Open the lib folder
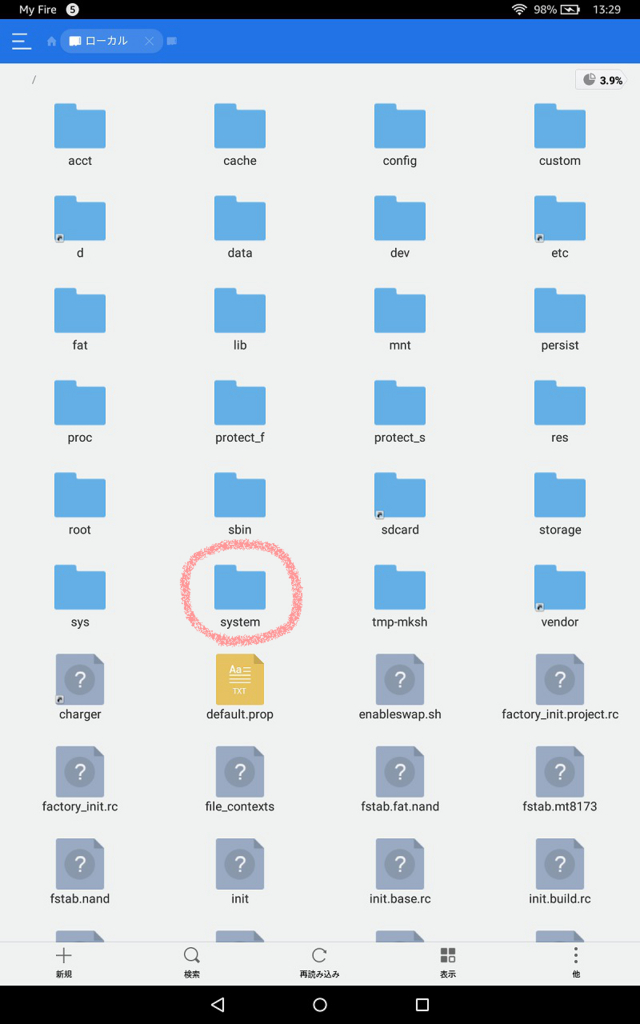 [240, 319]
